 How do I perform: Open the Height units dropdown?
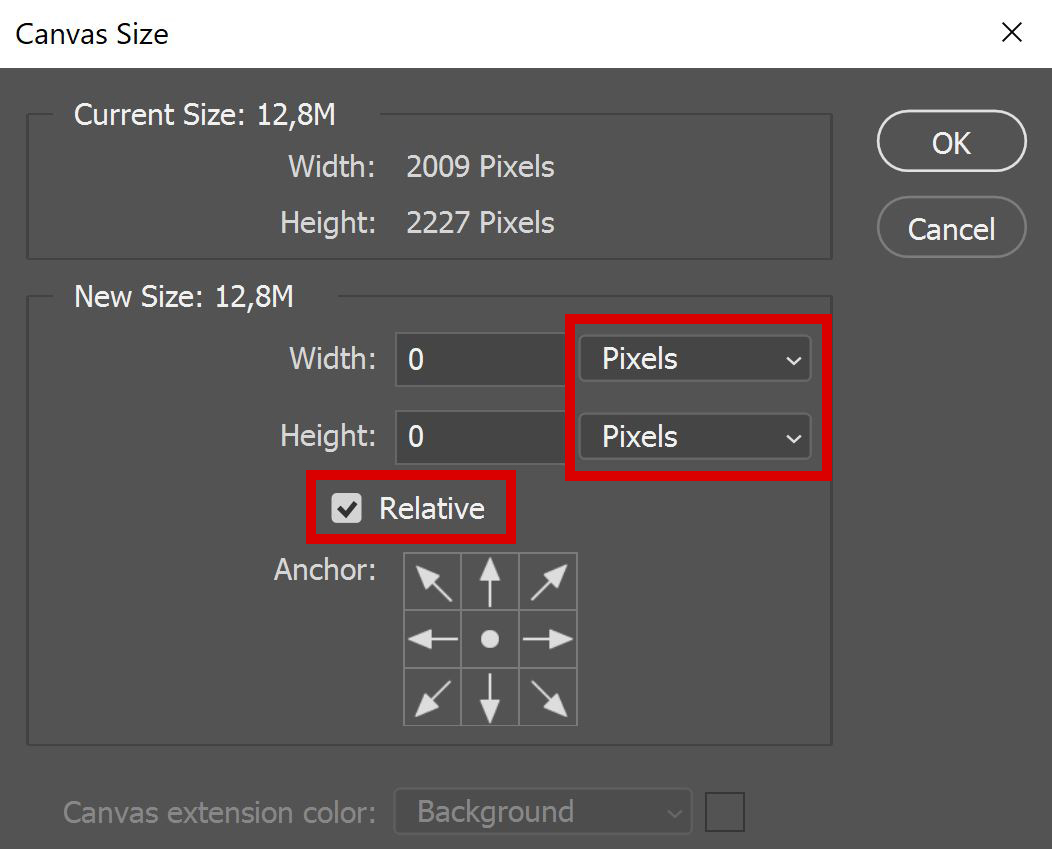695,437
